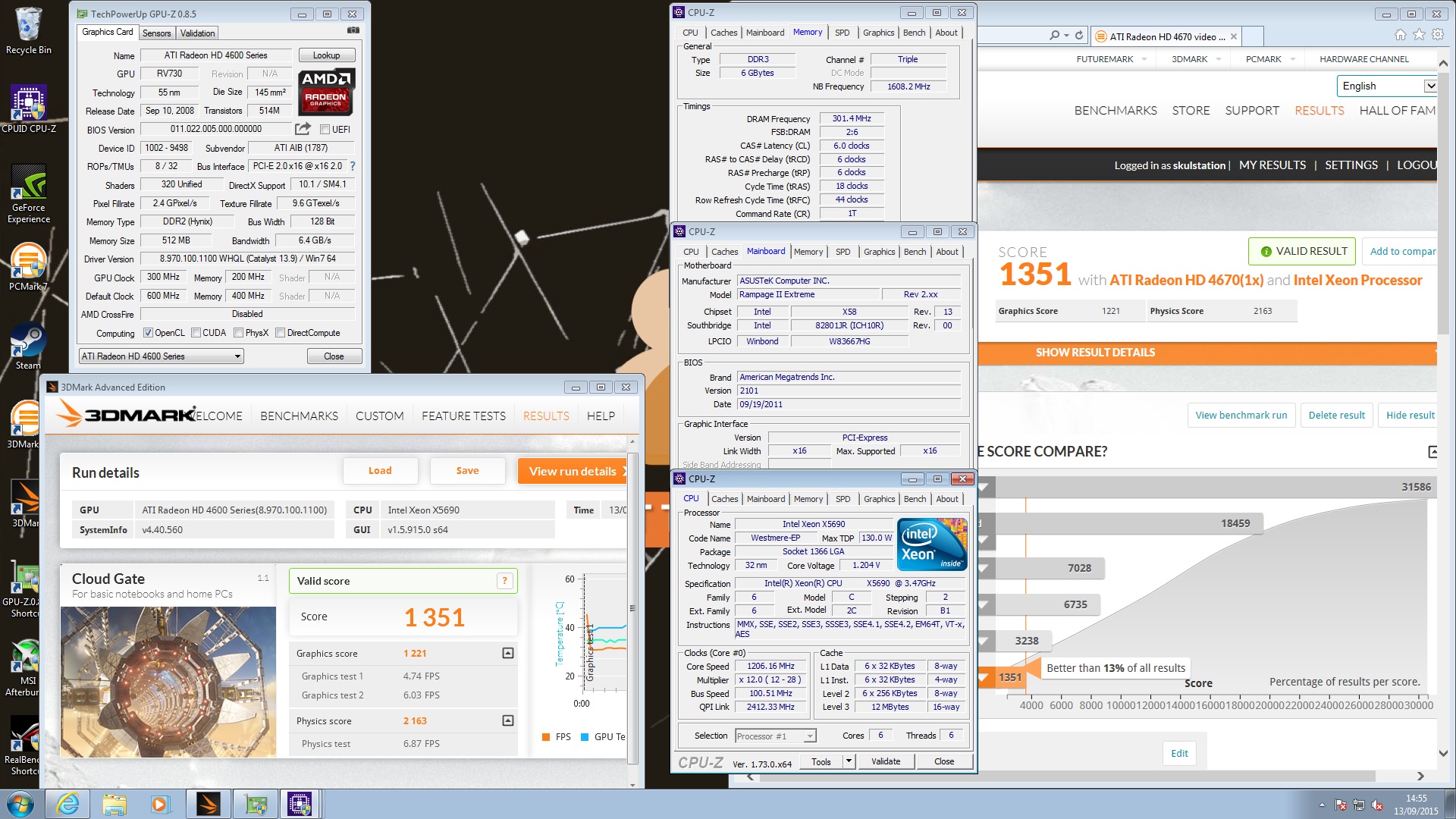Click the Validate button in CPU-Z

886,761
